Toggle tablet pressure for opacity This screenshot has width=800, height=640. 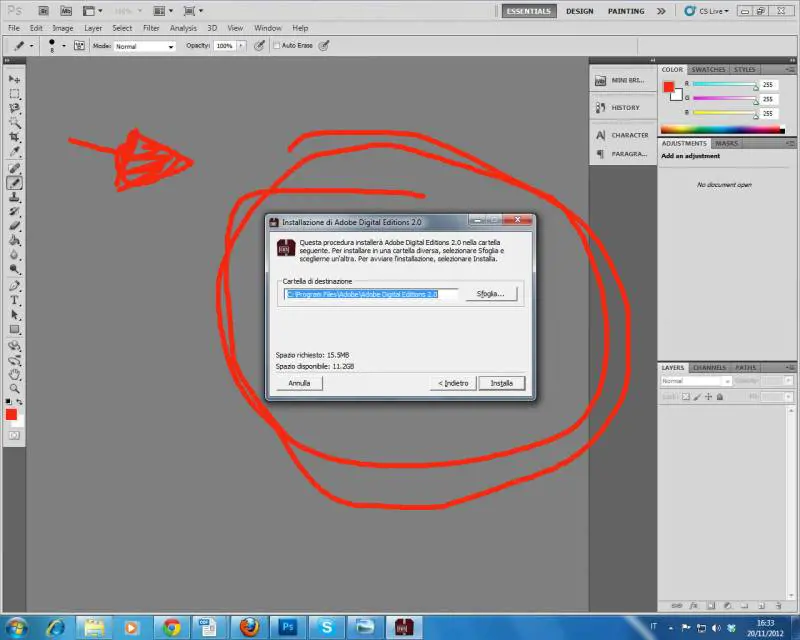click(259, 45)
